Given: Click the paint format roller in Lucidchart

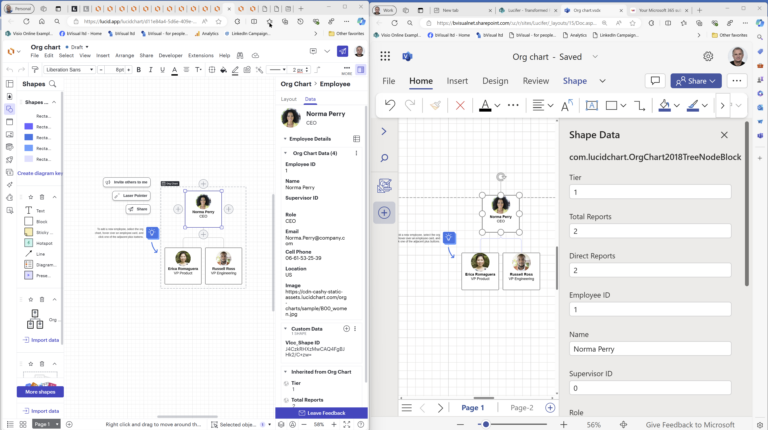Looking at the screenshot, I should [x=35, y=70].
